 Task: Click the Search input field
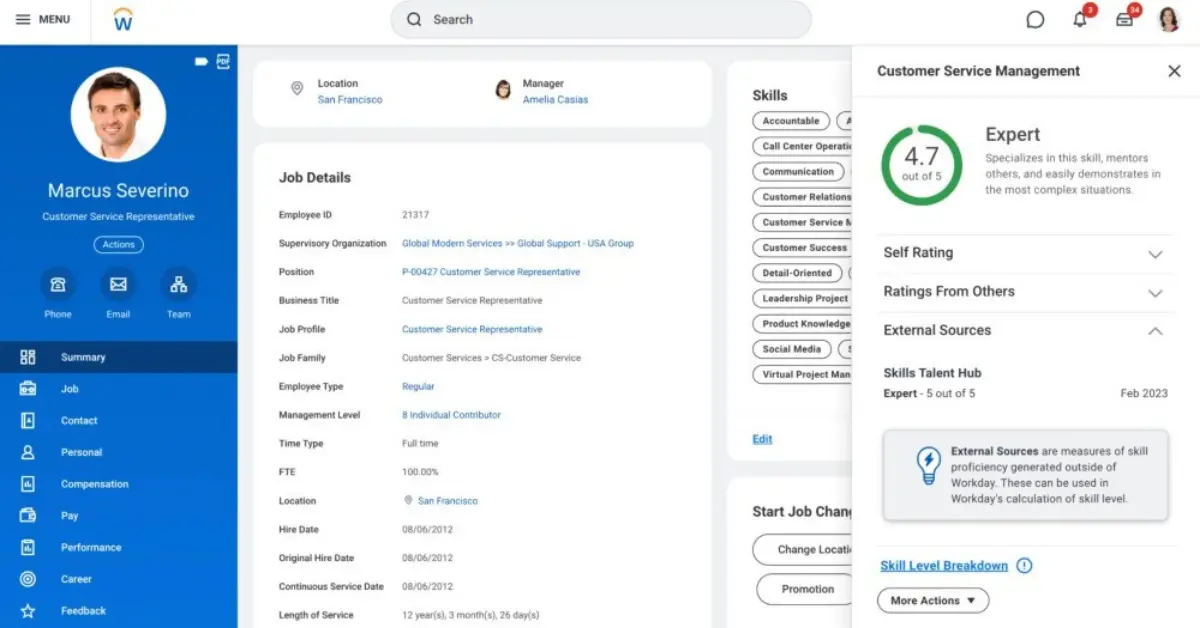(x=600, y=19)
